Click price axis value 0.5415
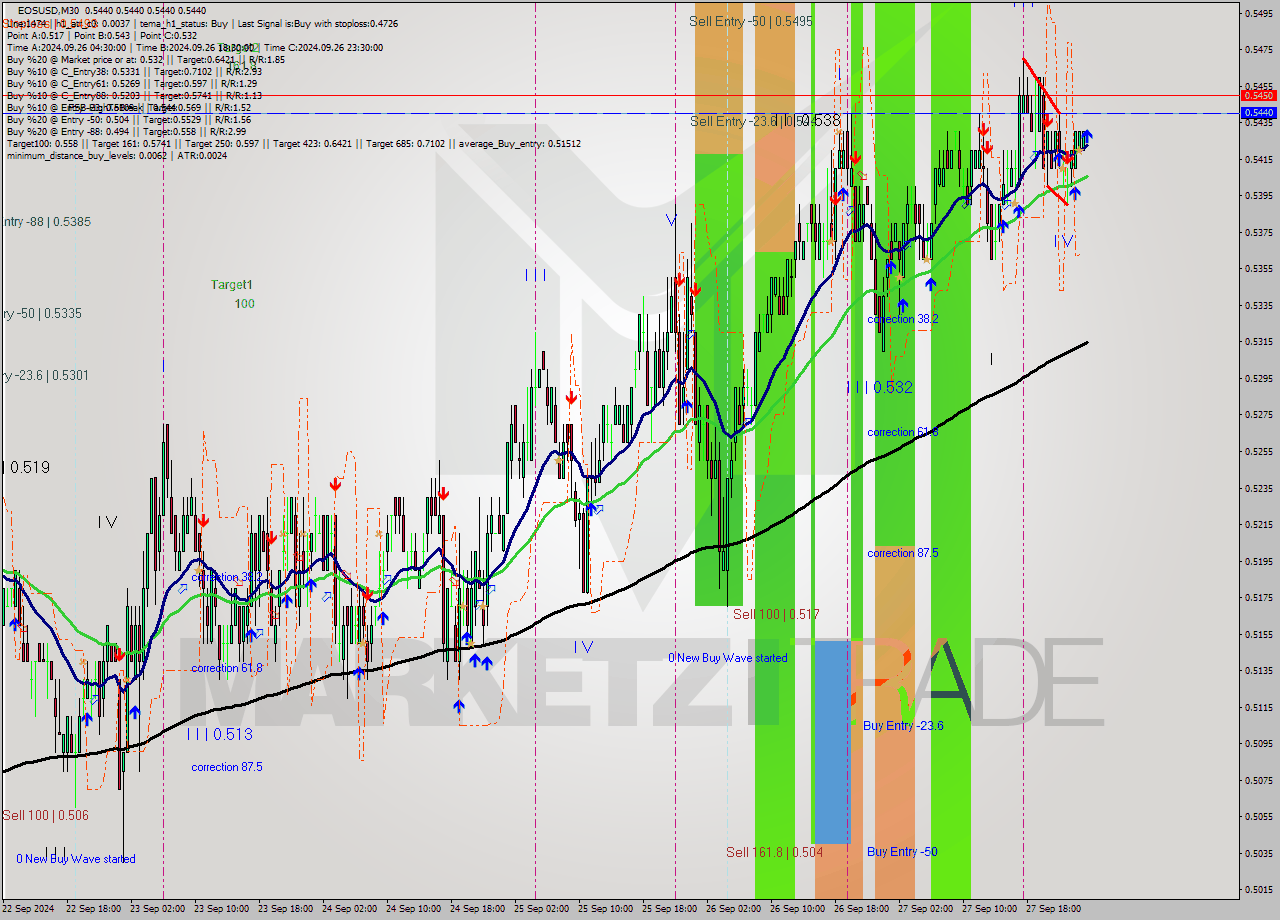This screenshot has height=920, width=1280. pos(1257,159)
